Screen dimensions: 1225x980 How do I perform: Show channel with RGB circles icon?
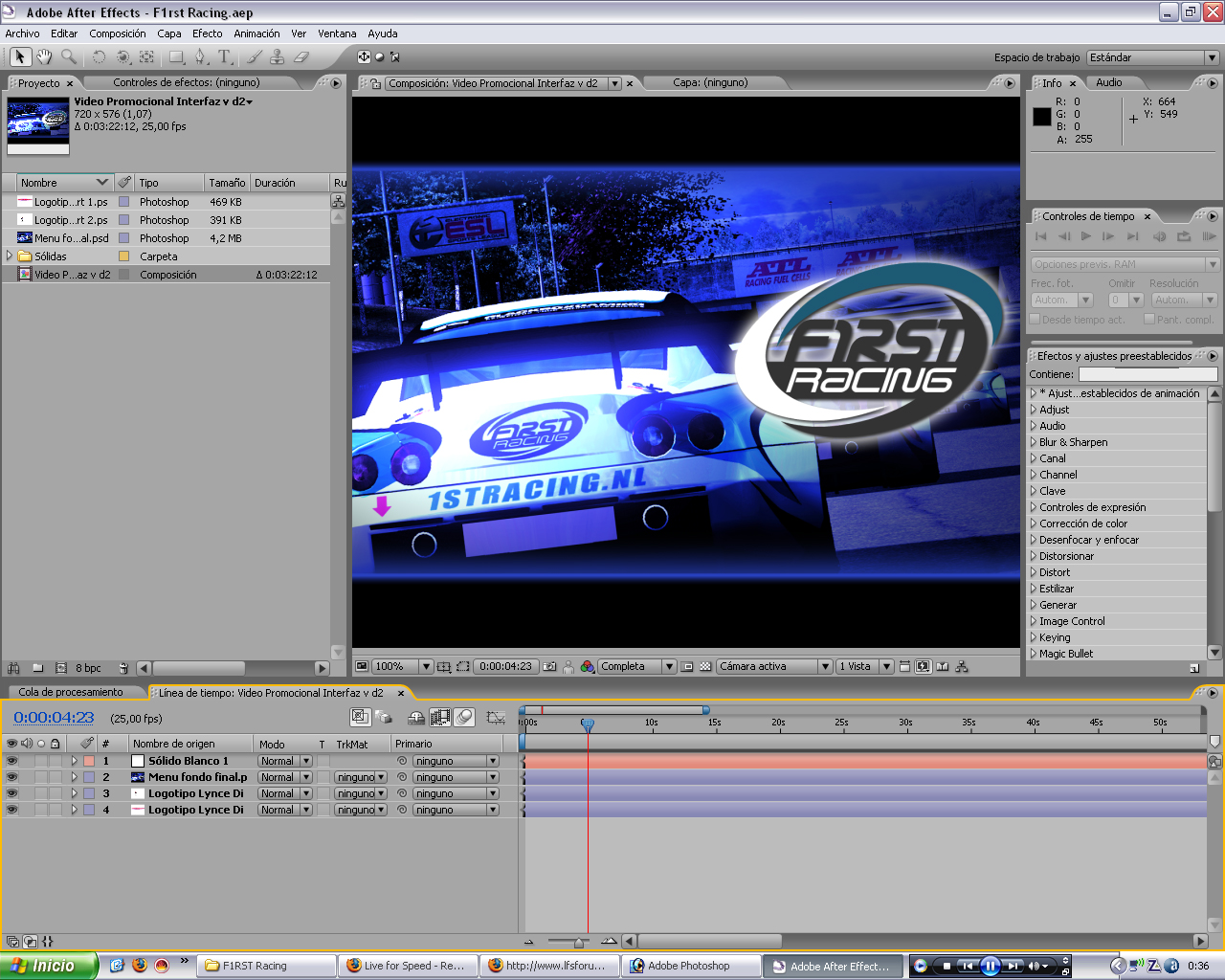click(588, 667)
